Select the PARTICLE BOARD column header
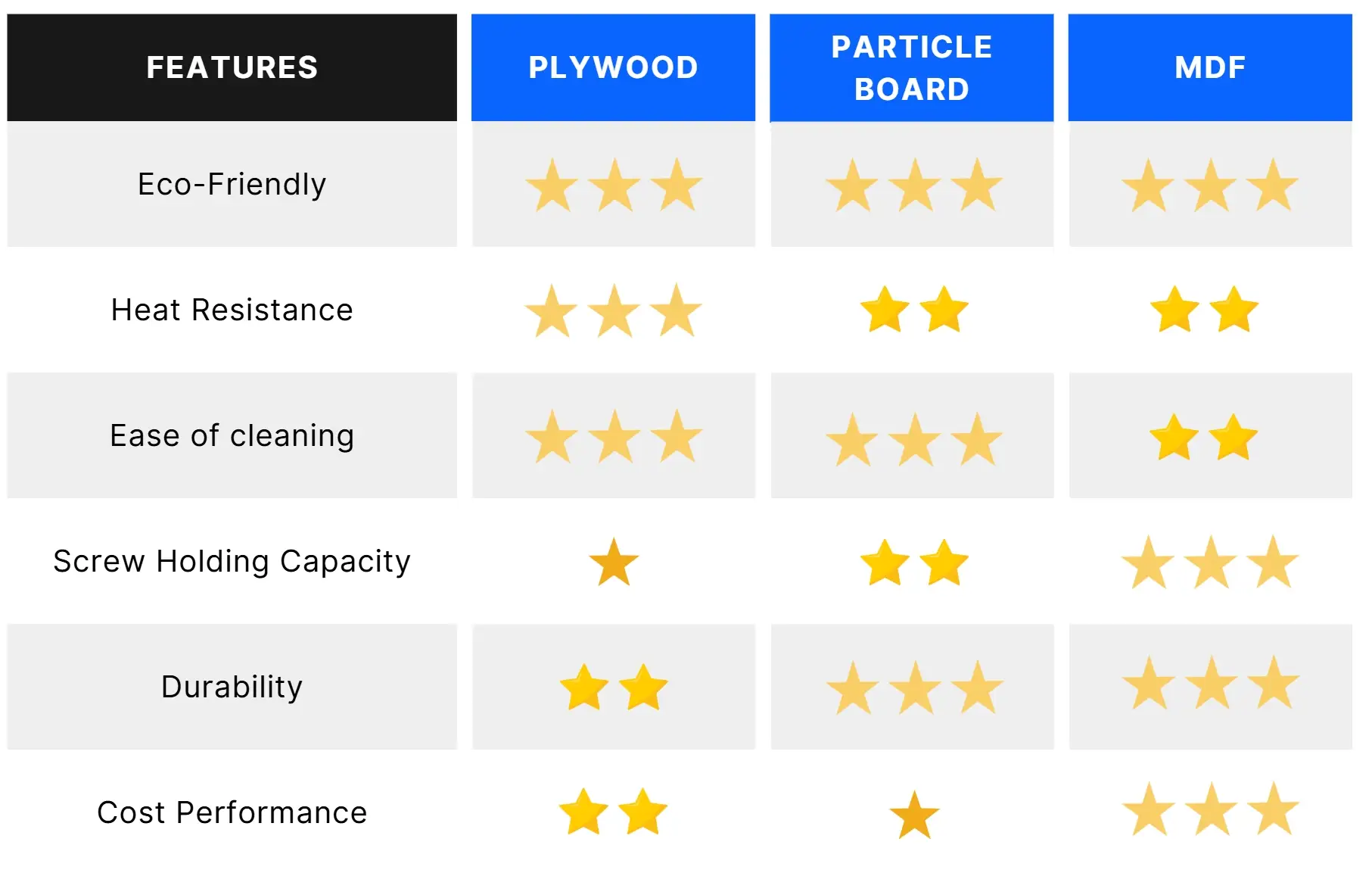The image size is (1372, 873). (x=912, y=67)
